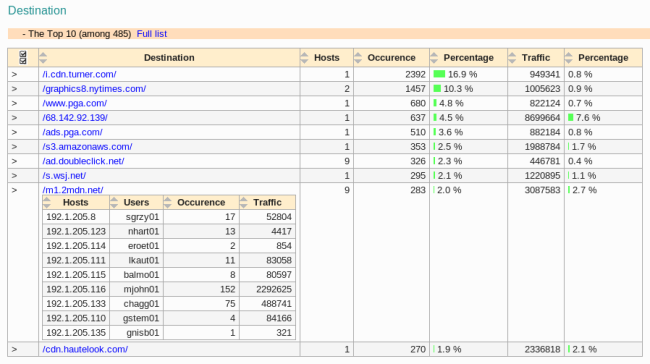The height and width of the screenshot is (364, 650).
Task: Click the checkbox icon in the table header
Action: tap(23, 58)
